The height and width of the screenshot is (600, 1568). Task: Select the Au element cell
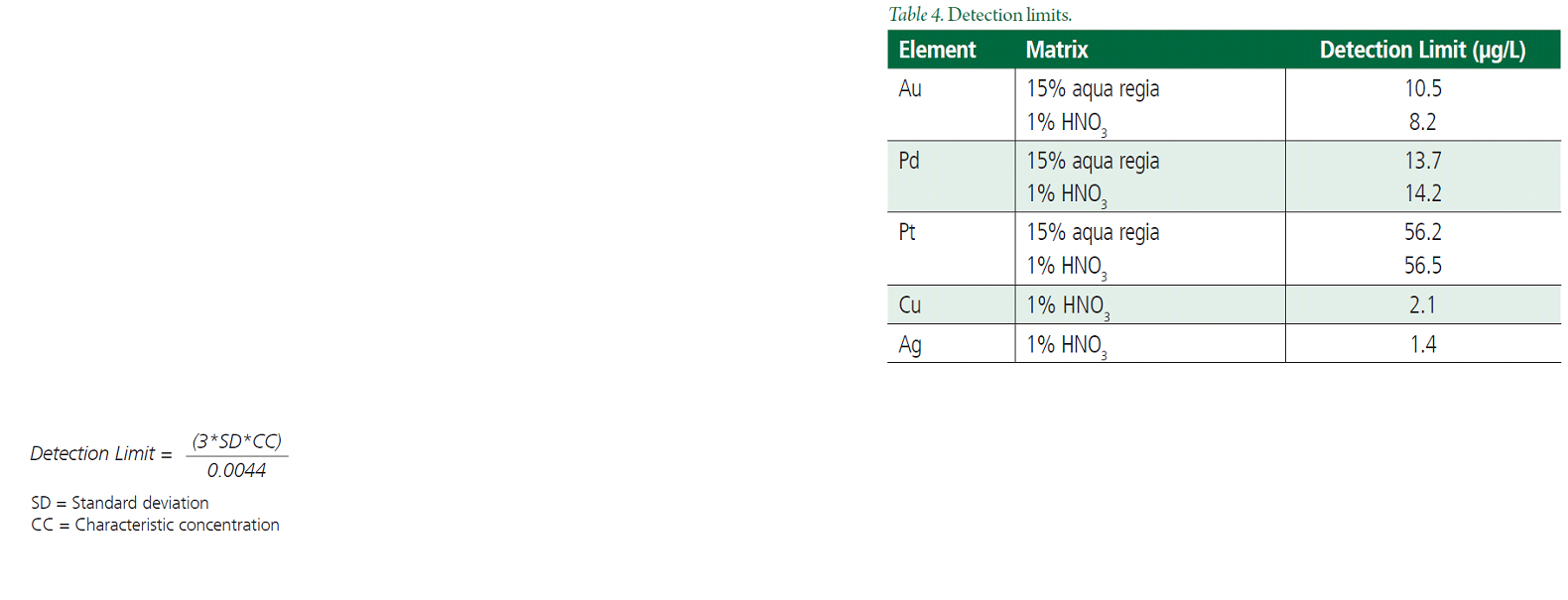pos(910,89)
